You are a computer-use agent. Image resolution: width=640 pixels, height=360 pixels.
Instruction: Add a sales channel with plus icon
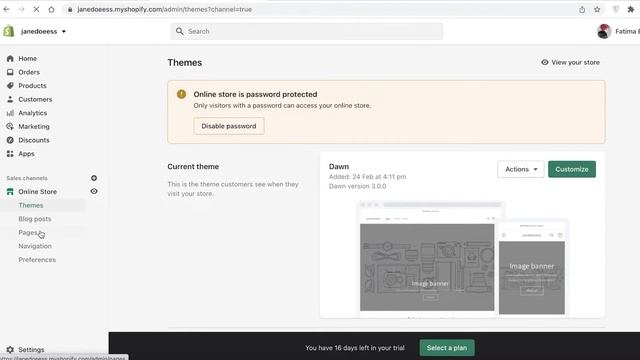tap(94, 178)
